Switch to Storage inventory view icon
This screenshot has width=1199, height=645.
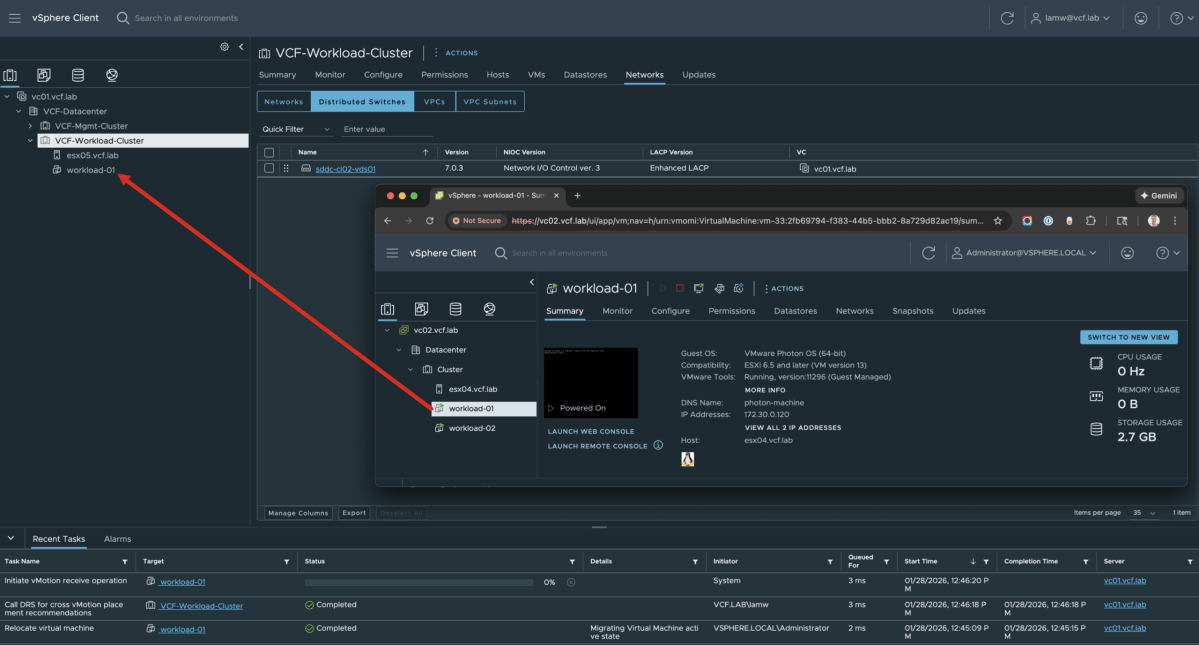78,75
